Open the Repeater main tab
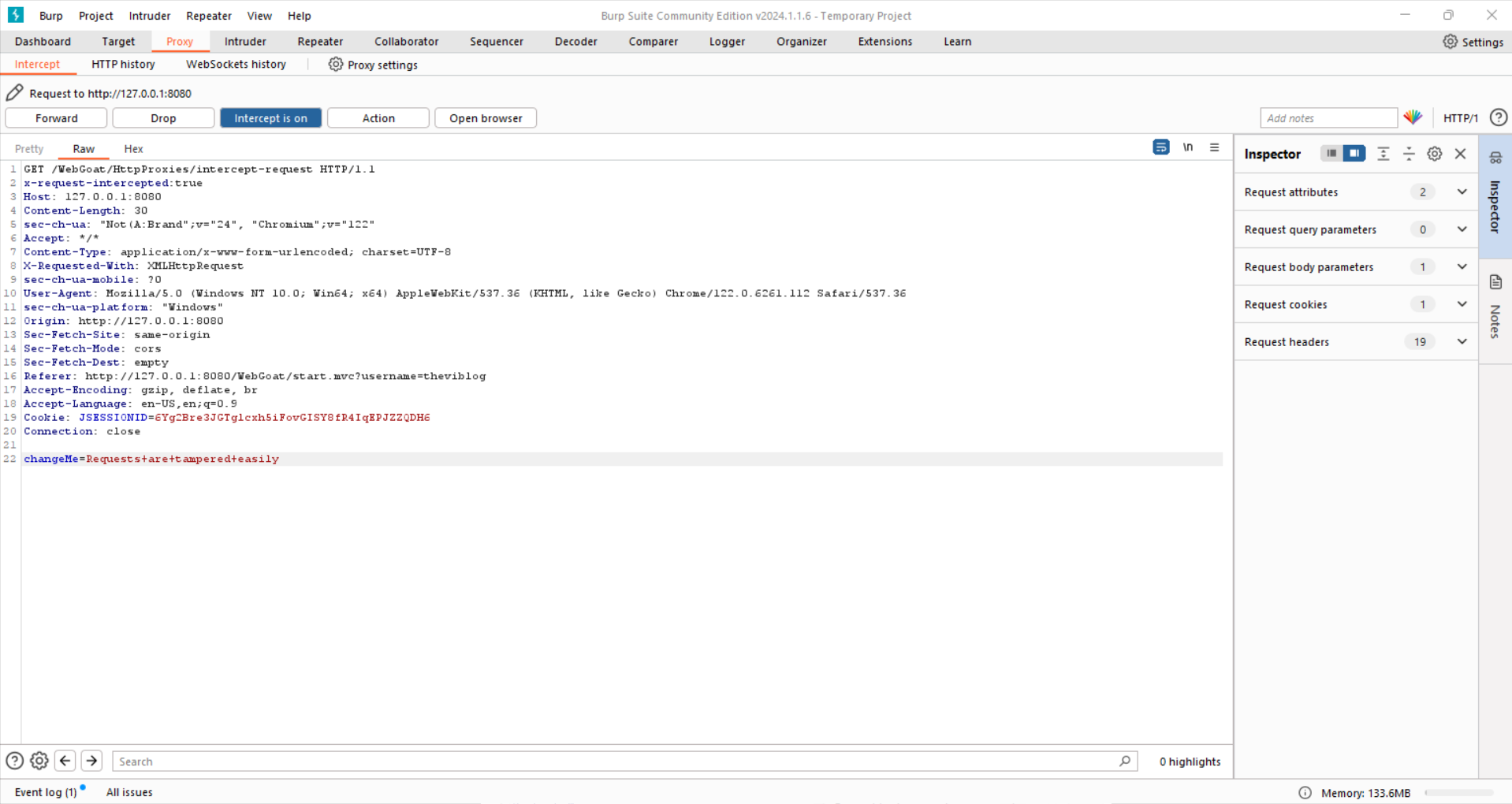This screenshot has width=1512, height=804. [320, 42]
